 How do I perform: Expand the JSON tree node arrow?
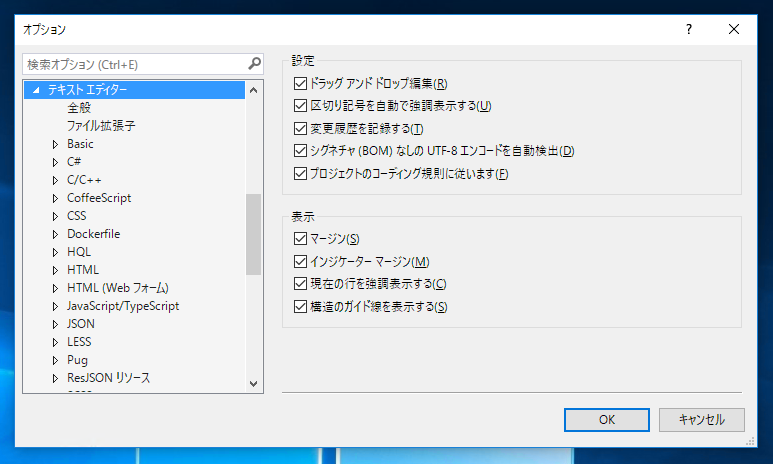coord(55,324)
